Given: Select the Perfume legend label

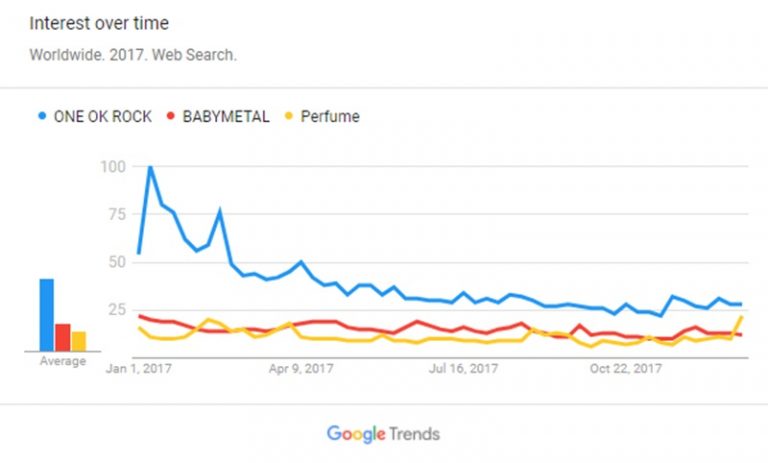Looking at the screenshot, I should click(330, 117).
